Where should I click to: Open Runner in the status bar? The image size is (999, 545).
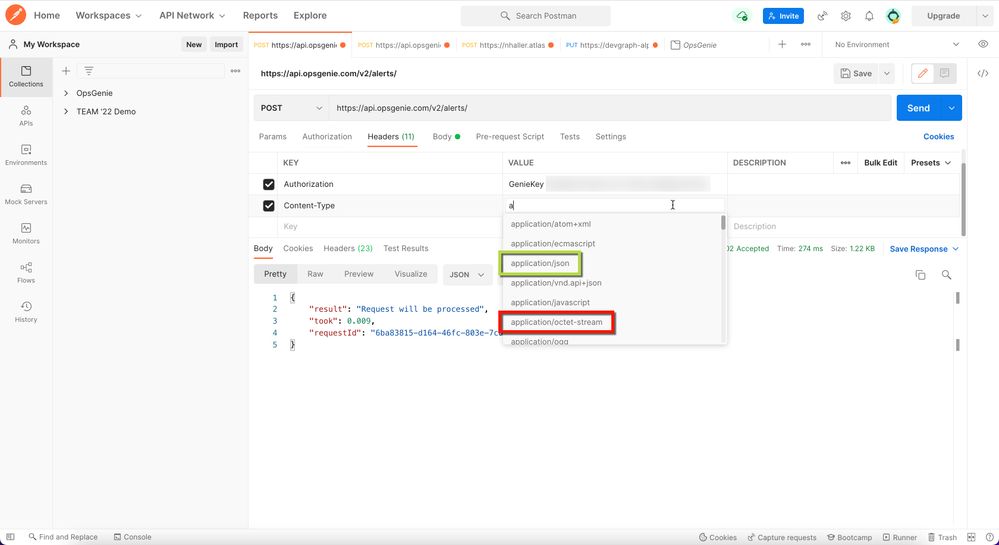click(x=900, y=537)
